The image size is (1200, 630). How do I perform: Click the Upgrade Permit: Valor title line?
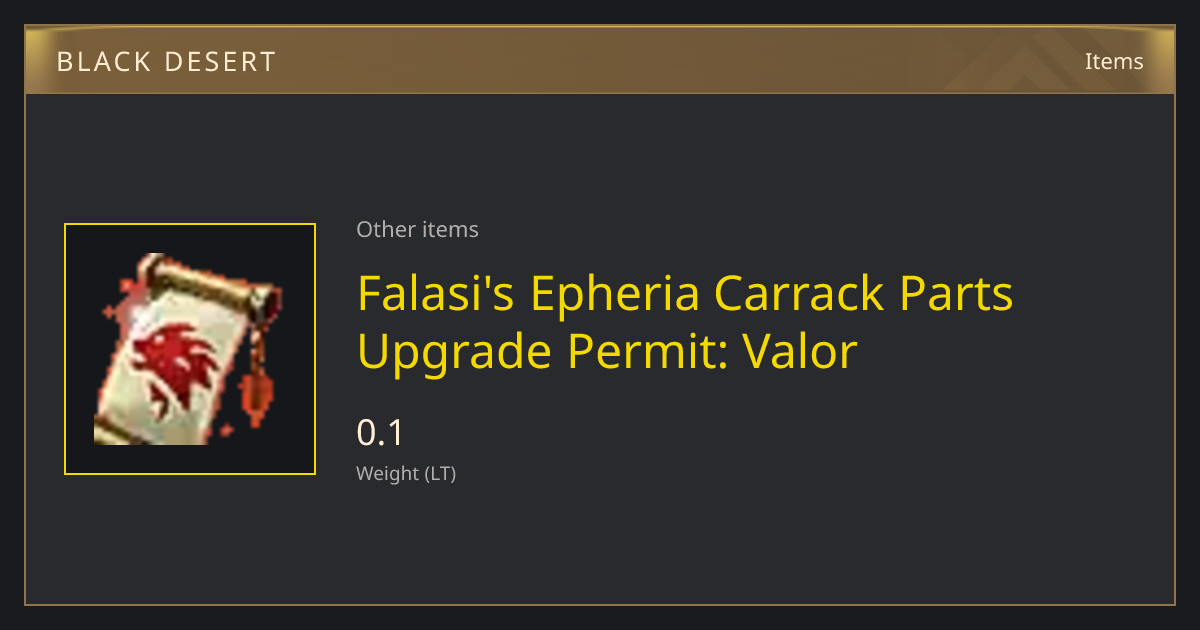point(607,351)
